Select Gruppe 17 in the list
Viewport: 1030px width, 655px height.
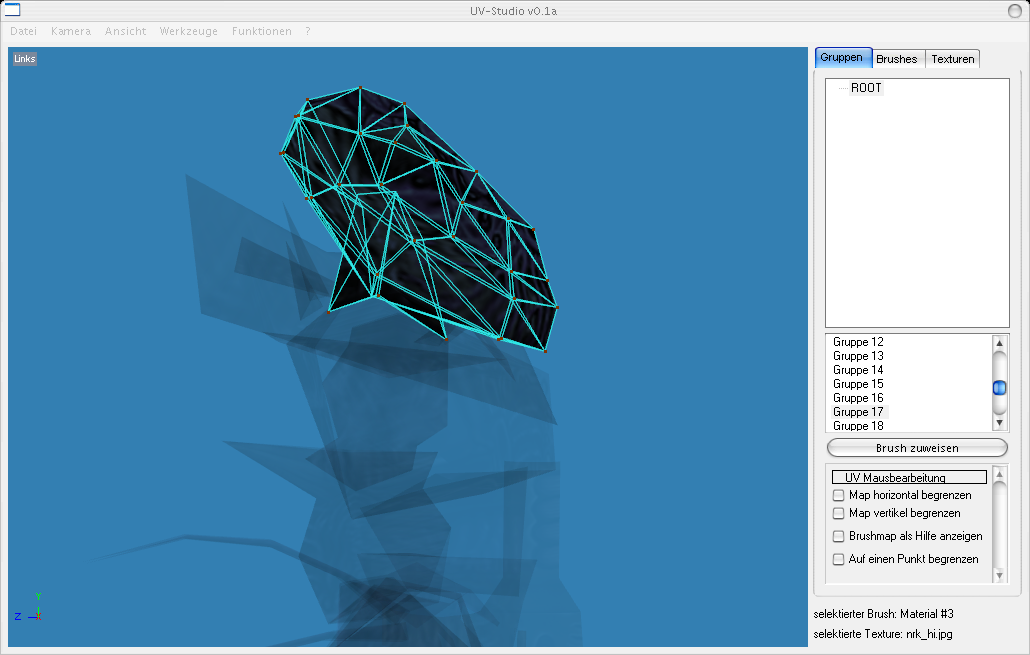click(x=858, y=412)
